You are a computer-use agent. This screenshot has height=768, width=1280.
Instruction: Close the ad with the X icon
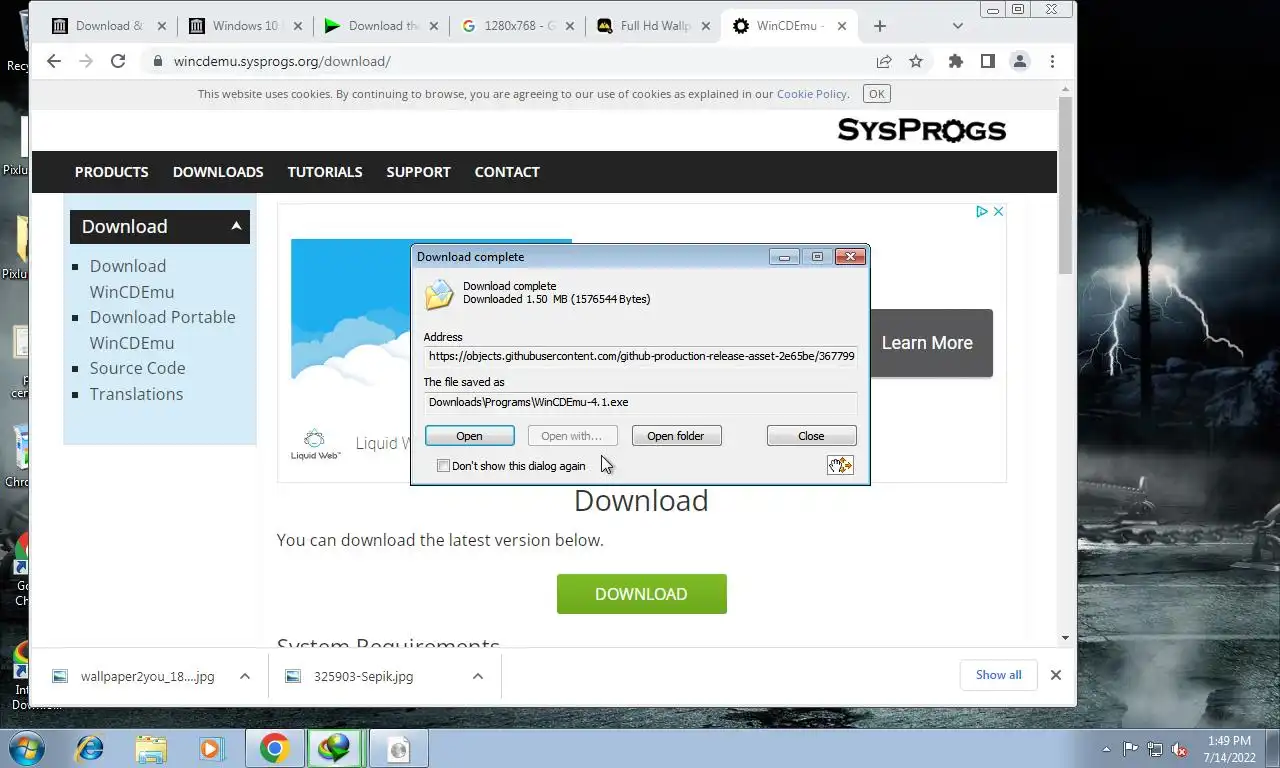[x=998, y=211]
